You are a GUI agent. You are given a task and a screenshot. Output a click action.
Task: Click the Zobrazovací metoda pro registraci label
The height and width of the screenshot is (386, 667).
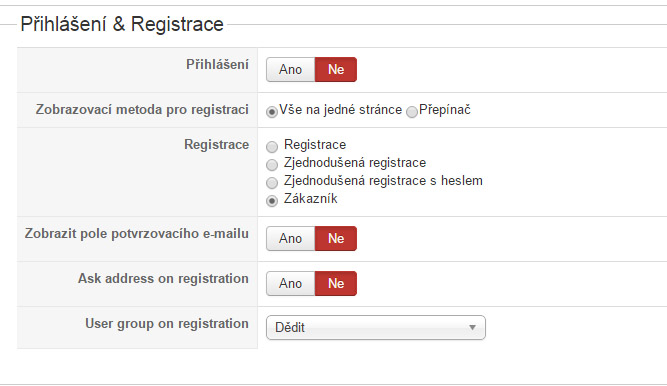[142, 109]
